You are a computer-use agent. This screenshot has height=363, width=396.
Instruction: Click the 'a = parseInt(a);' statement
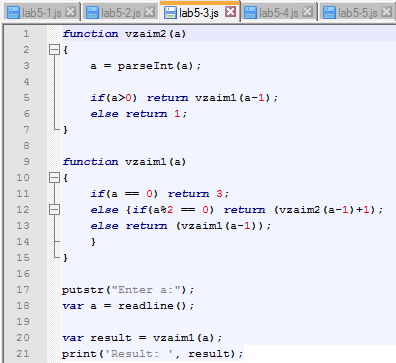click(146, 66)
